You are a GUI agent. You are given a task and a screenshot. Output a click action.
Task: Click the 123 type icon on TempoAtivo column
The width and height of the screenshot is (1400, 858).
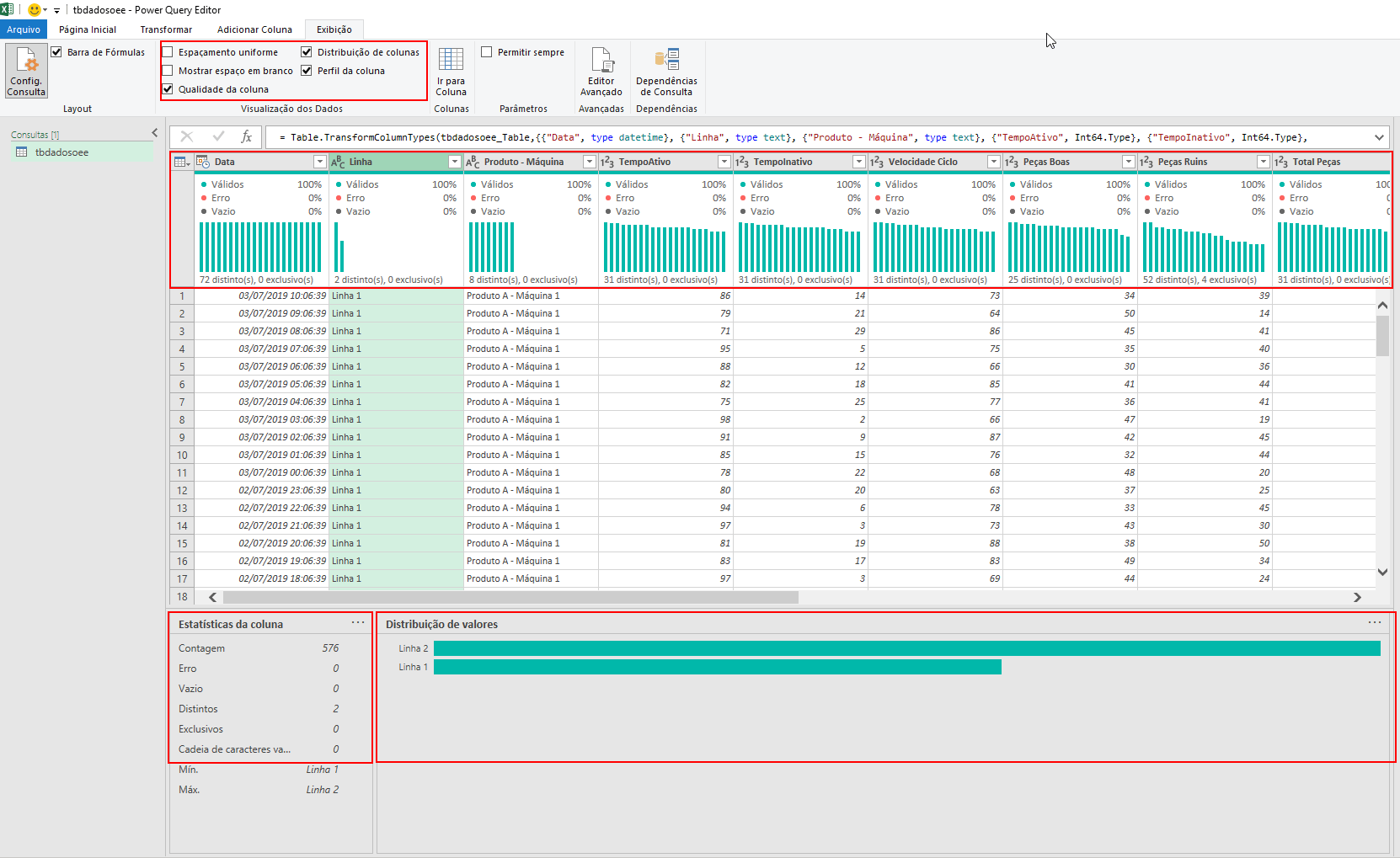coord(609,161)
